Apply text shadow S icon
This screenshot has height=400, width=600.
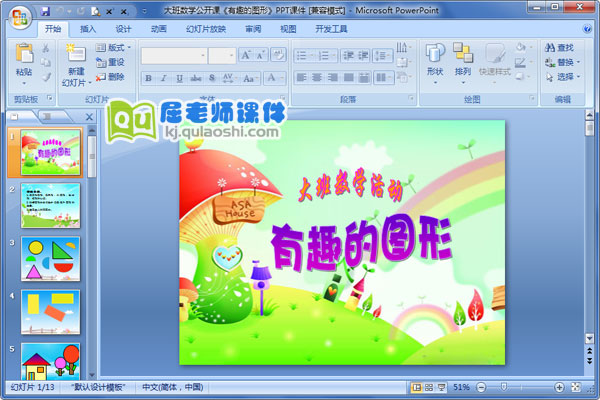tap(212, 78)
